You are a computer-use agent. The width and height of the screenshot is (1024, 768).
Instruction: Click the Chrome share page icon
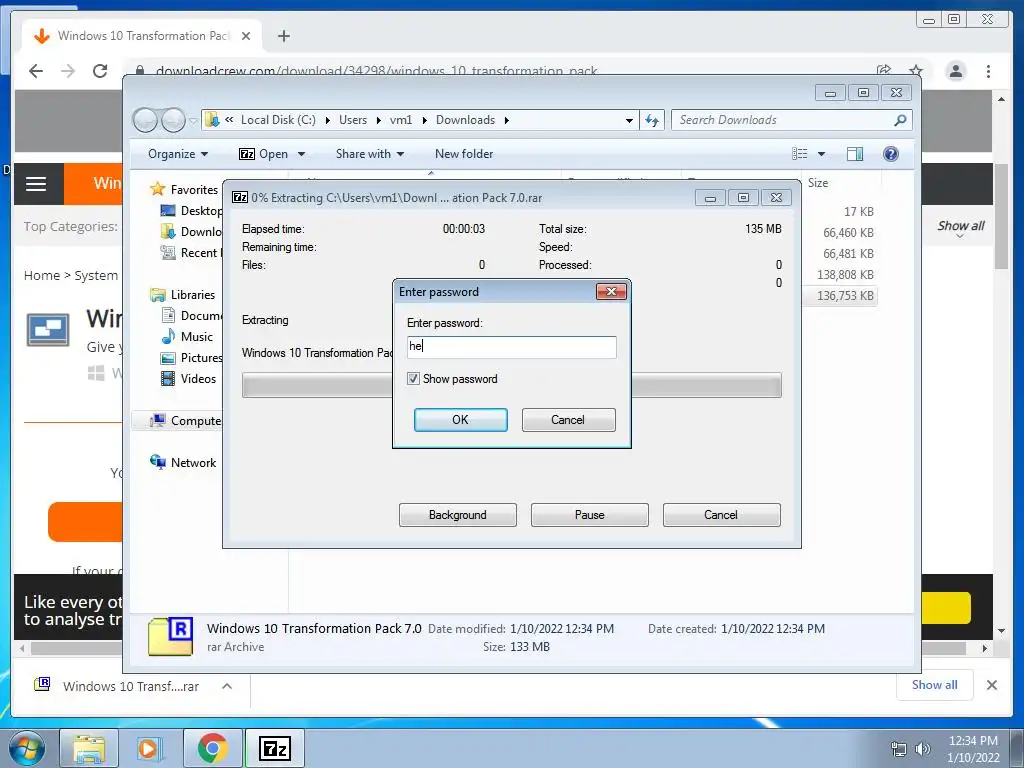pos(884,71)
